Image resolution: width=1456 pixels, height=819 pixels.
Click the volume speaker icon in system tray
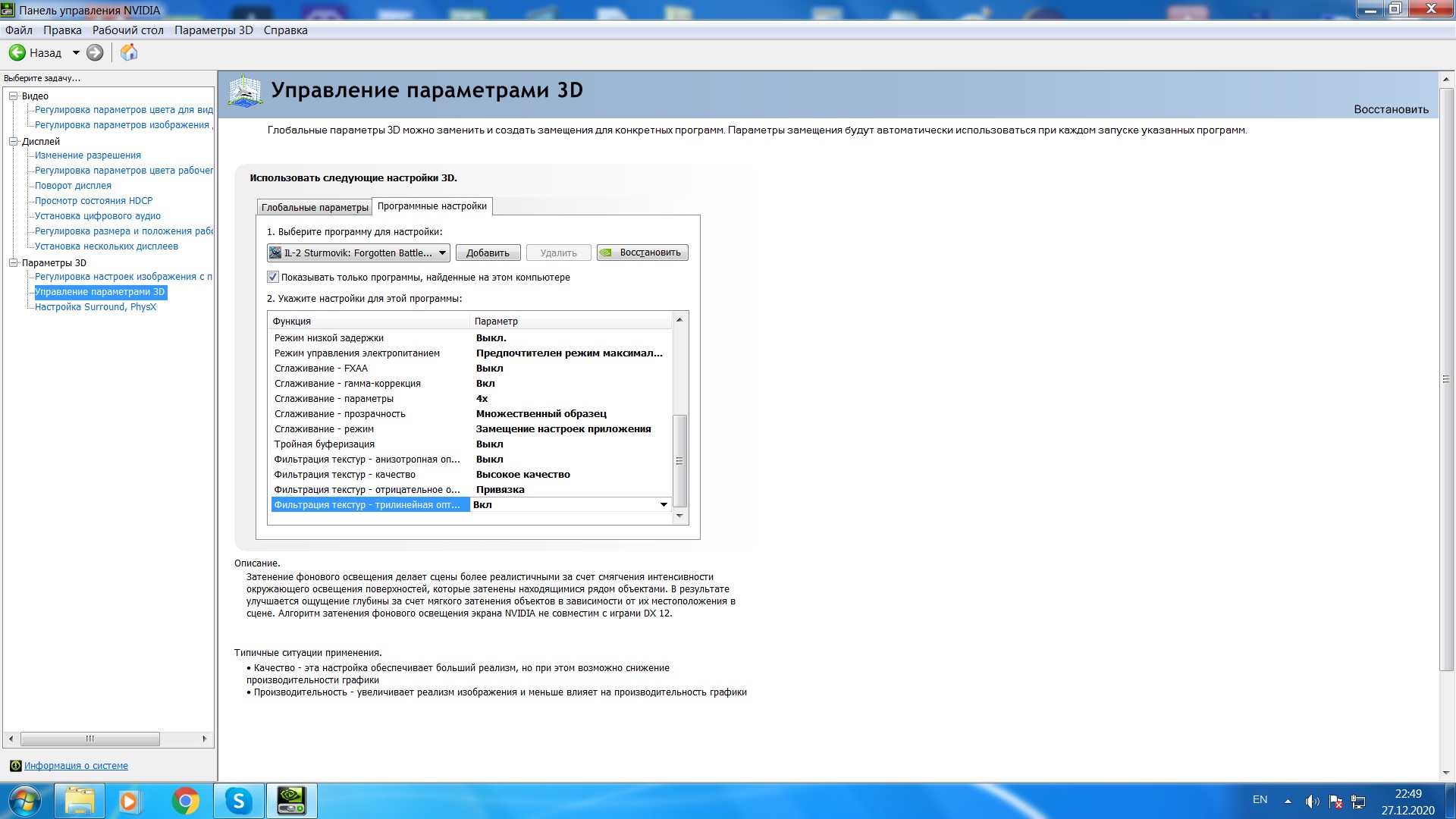click(x=1311, y=802)
